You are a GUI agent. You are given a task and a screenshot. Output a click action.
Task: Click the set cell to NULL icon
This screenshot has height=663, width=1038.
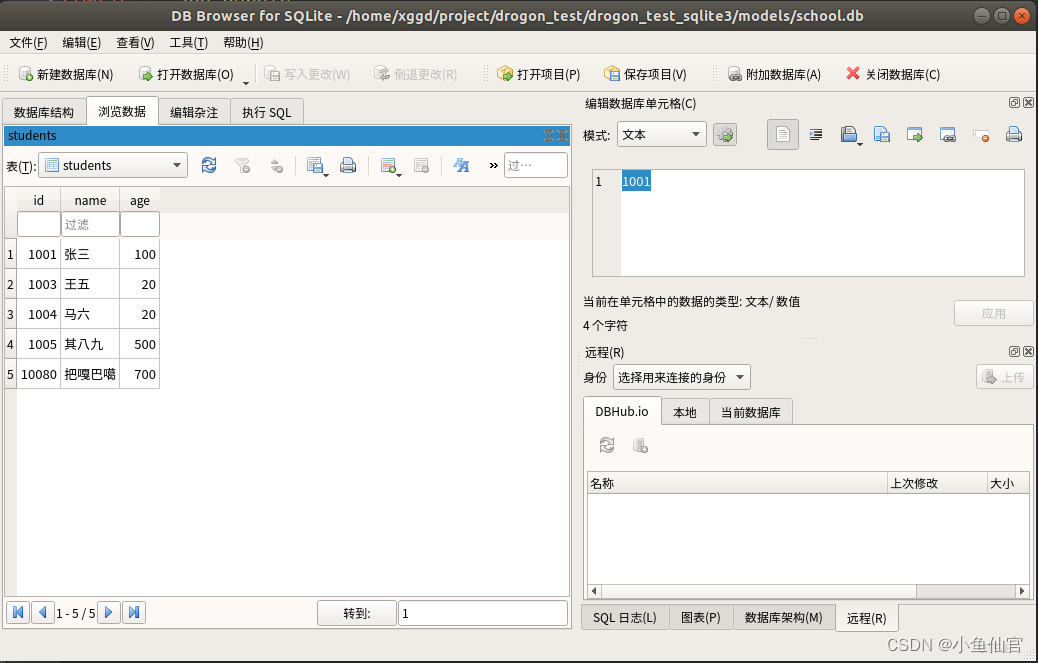(x=981, y=136)
